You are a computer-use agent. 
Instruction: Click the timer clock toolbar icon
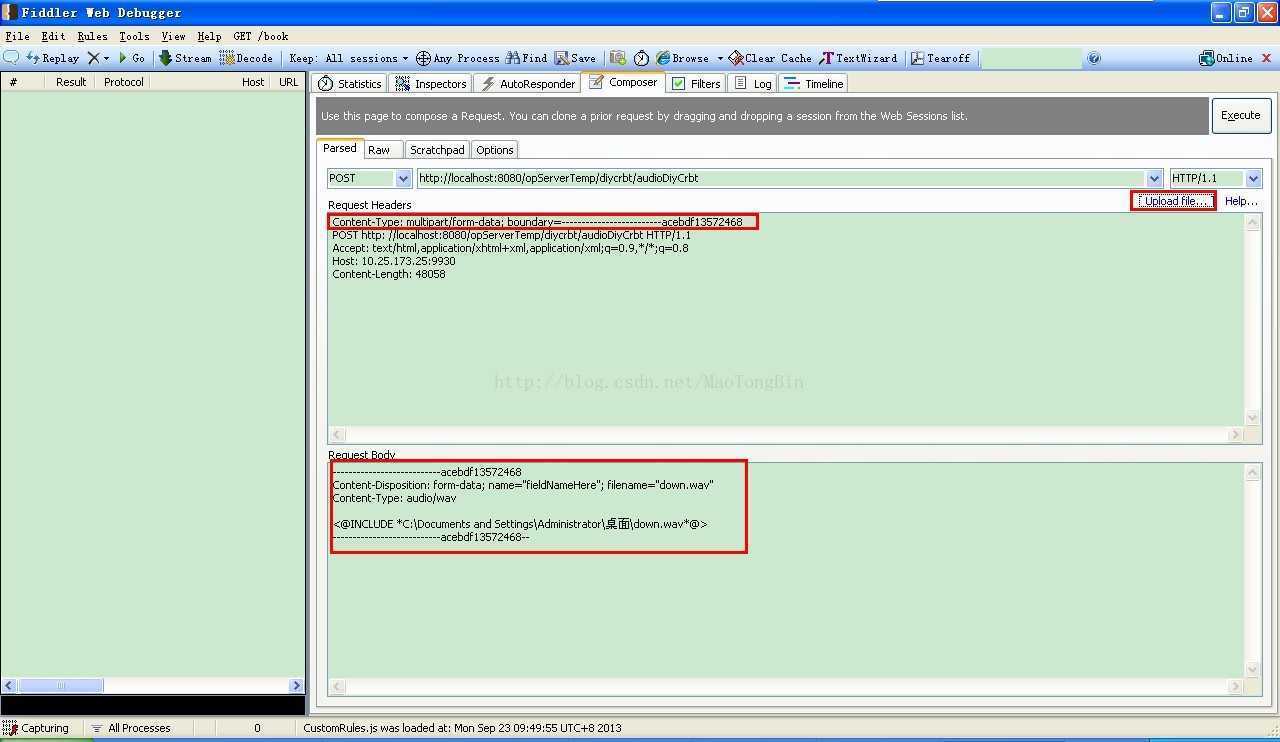(642, 58)
